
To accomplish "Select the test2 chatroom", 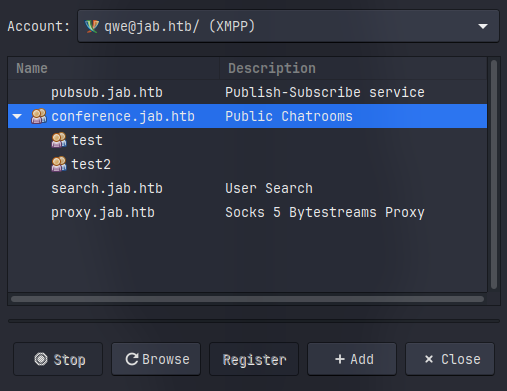I will [247, 164].
